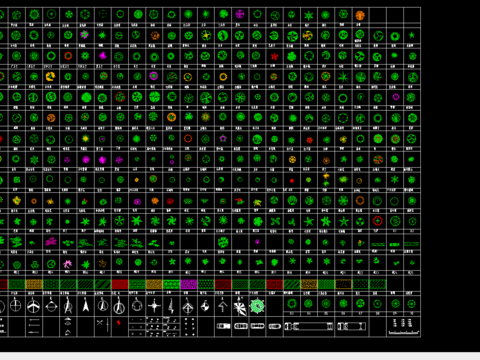
Task: Pick the large solid green filled circle symbol
Action: click(86, 97)
